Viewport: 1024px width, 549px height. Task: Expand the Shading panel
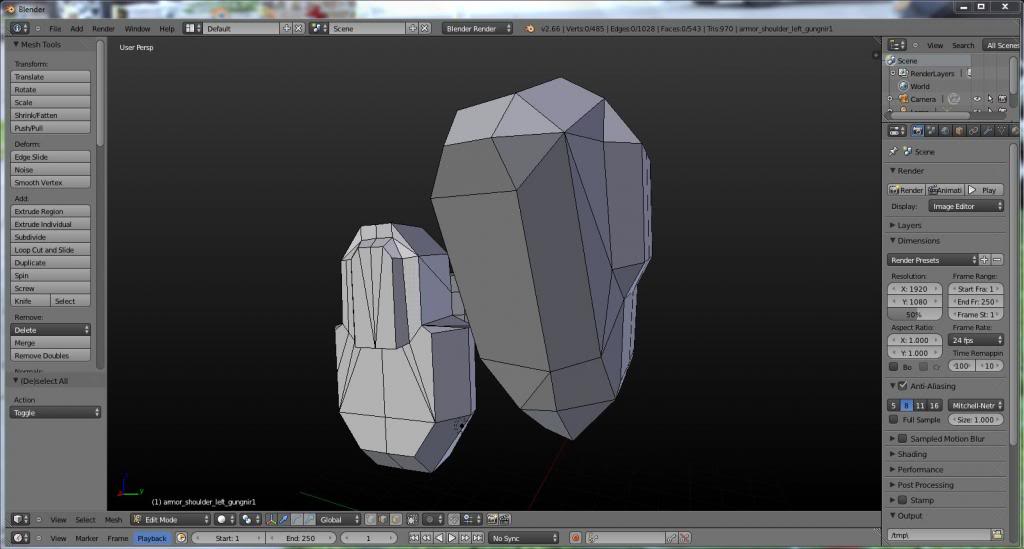[893, 454]
